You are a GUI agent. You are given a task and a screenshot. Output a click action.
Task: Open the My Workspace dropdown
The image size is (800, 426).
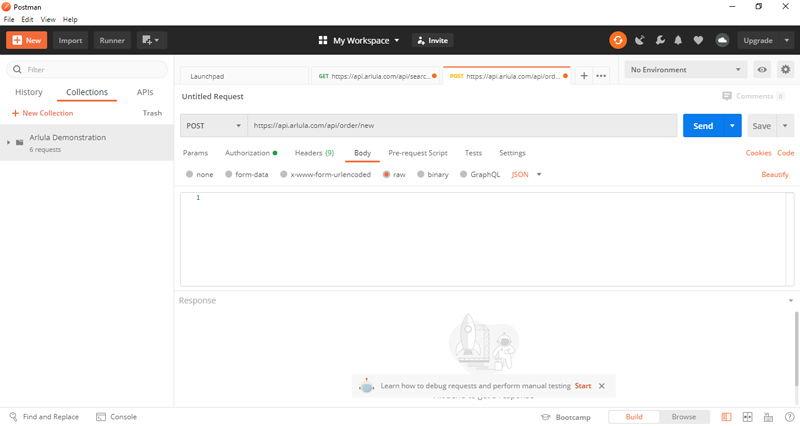[x=359, y=40]
